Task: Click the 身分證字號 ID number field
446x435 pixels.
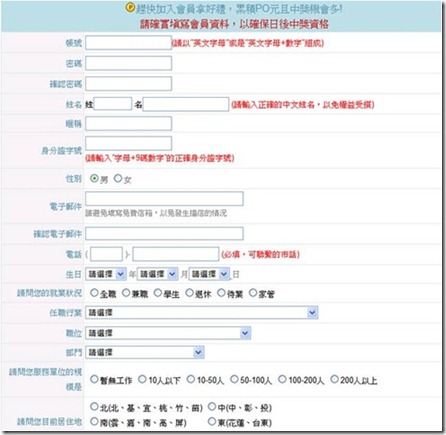Action: tap(129, 143)
